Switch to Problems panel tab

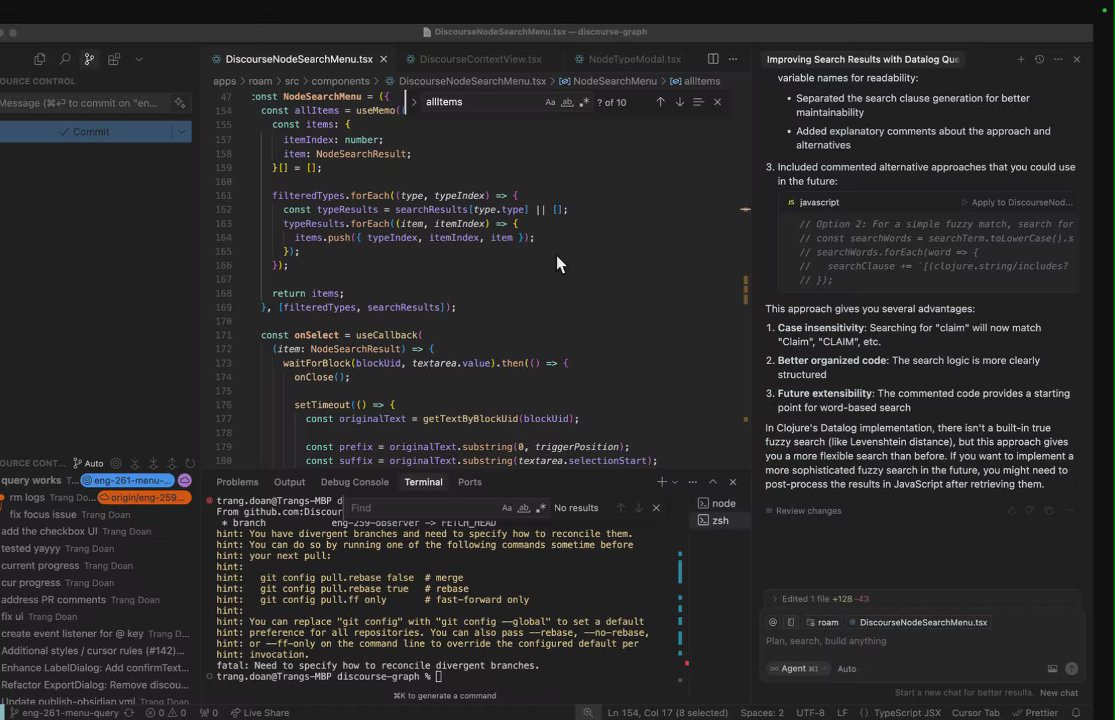pyautogui.click(x=238, y=482)
